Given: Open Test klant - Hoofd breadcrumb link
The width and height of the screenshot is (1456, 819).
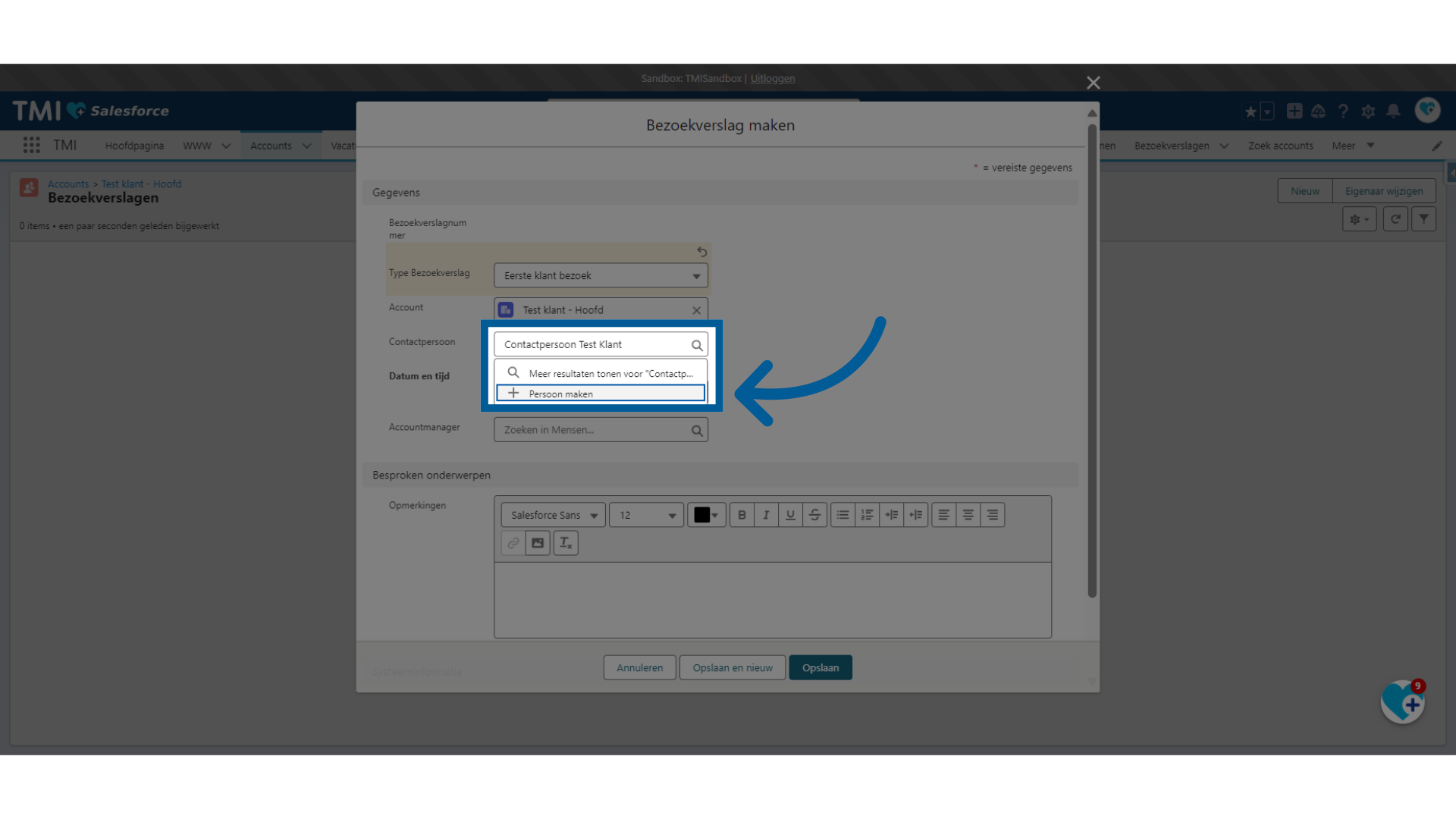Looking at the screenshot, I should click(x=141, y=184).
